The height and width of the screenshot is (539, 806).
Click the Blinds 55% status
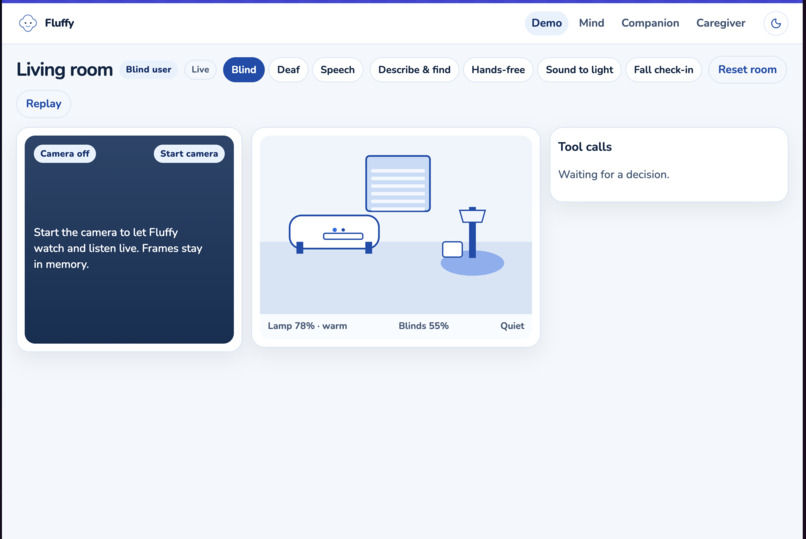pyautogui.click(x=424, y=326)
